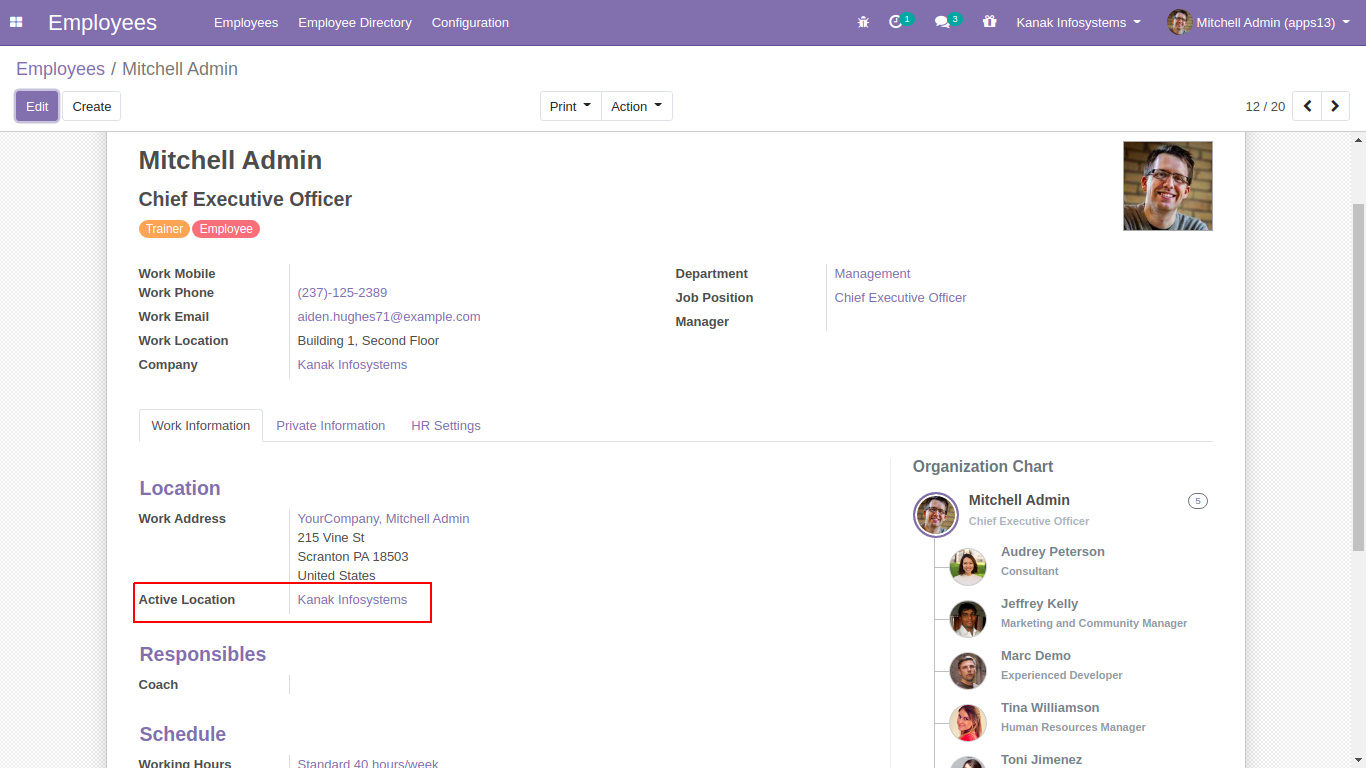This screenshot has height=768, width=1366.
Task: Go to previous record arrow
Action: coord(1307,106)
